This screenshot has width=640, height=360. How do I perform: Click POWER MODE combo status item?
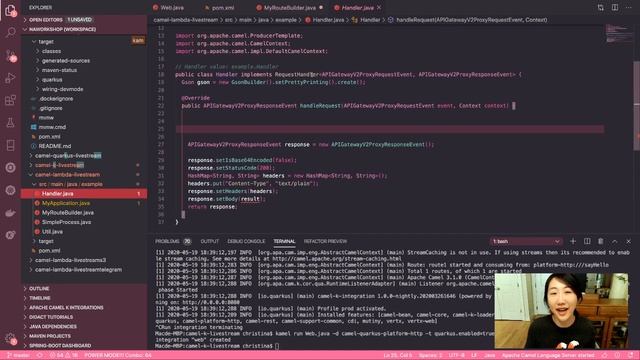tap(118, 355)
